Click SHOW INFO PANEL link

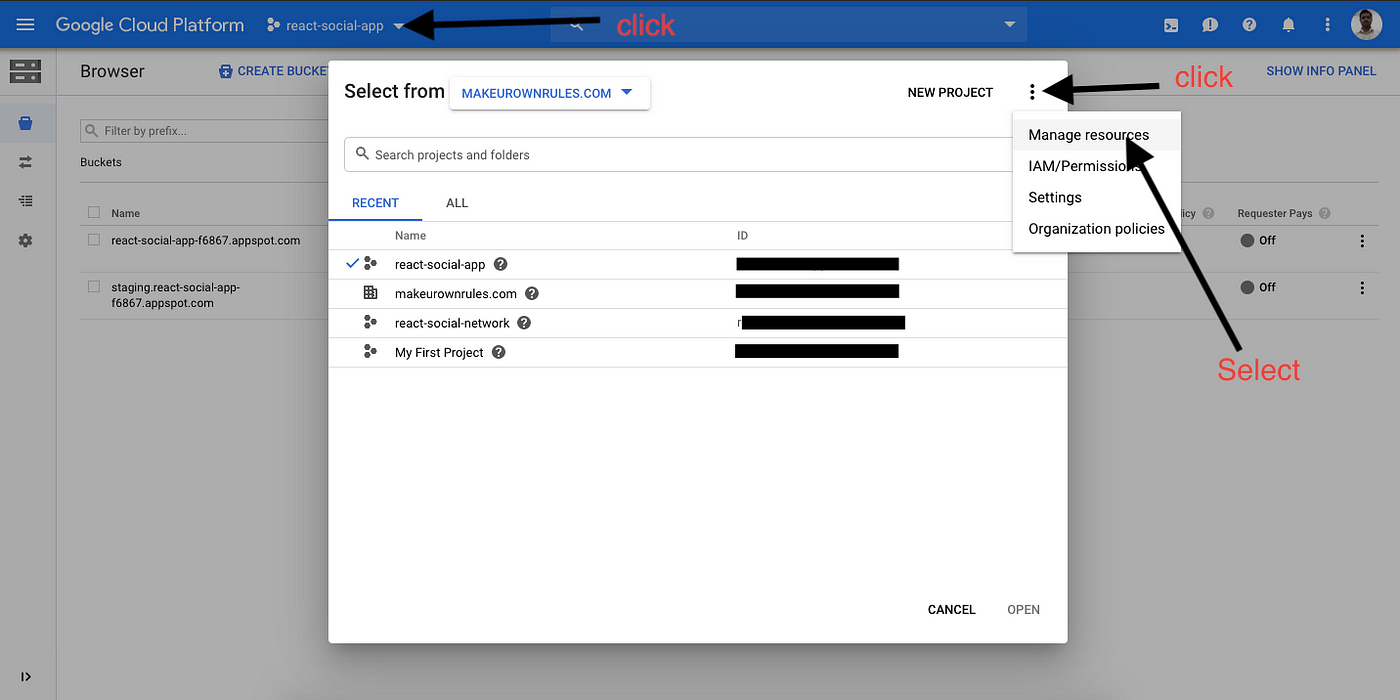coord(1321,71)
